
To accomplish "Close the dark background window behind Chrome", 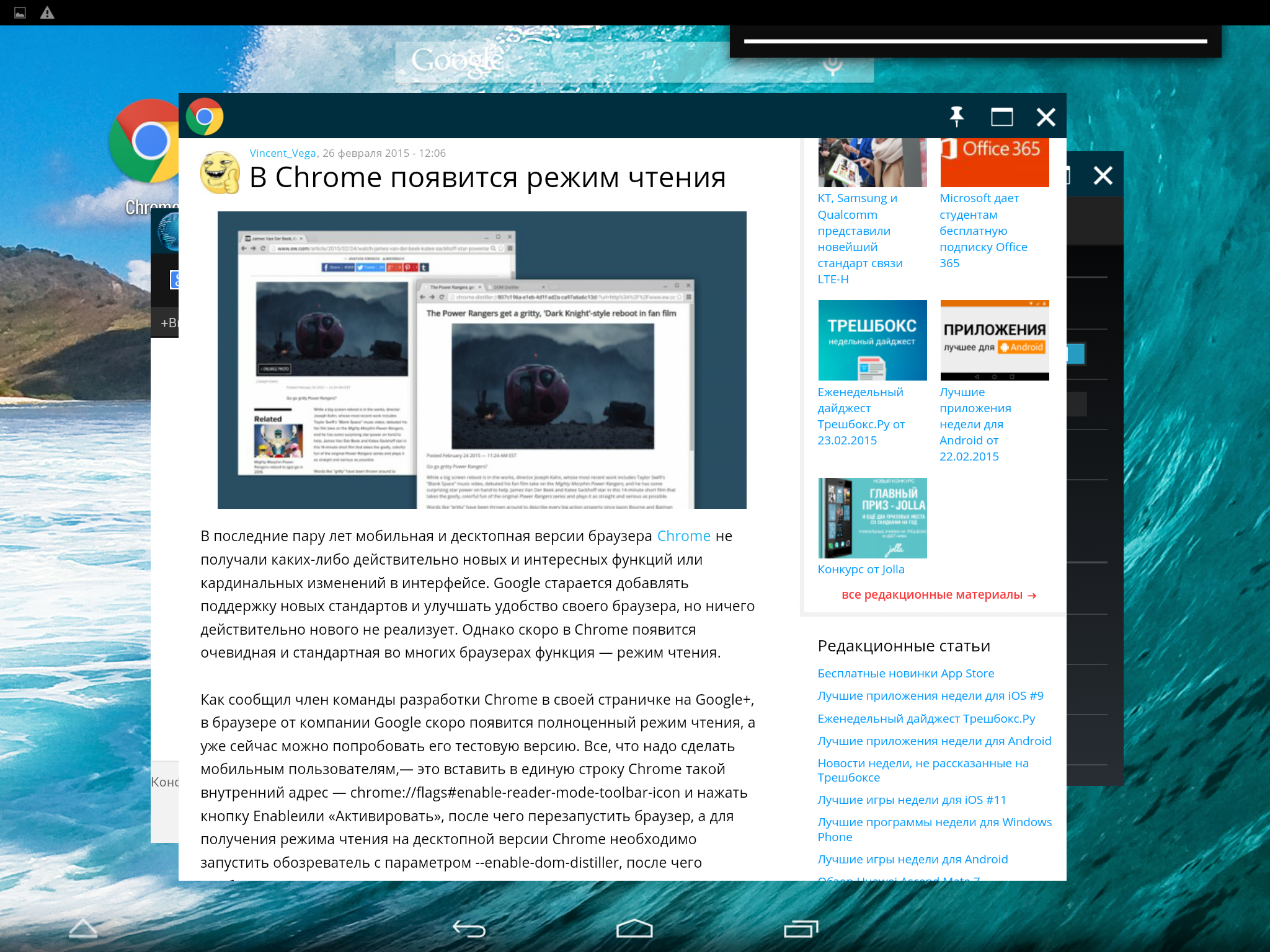I will coord(1103,175).
